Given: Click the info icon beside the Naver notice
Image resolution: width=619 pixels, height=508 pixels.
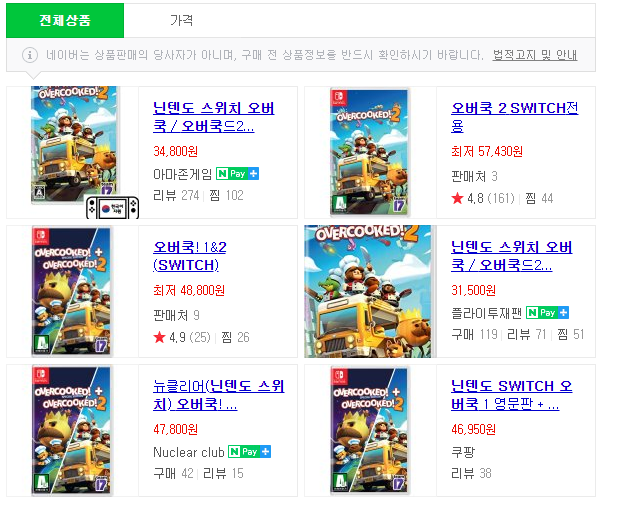Looking at the screenshot, I should pyautogui.click(x=30, y=55).
